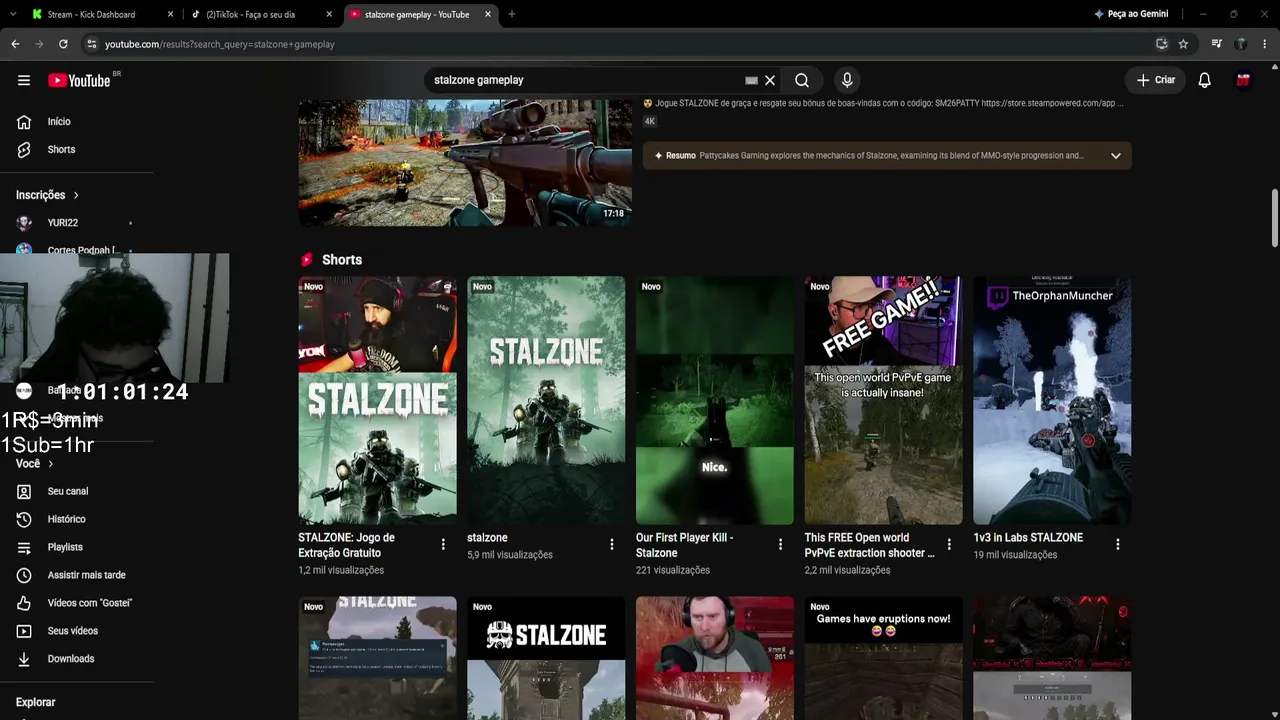The width and height of the screenshot is (1280, 720).
Task: Open options for "STALZONE: Jogo de Extração Gratuito"
Action: (443, 544)
